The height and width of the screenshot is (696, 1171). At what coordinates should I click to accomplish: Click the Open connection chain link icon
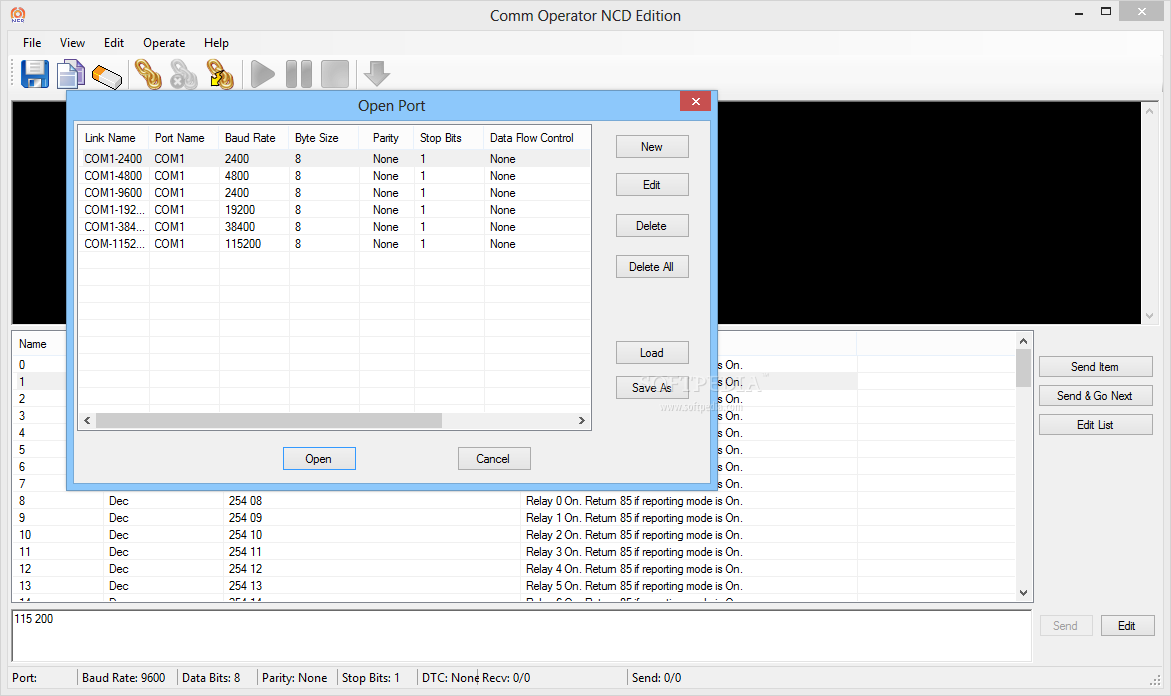[148, 75]
